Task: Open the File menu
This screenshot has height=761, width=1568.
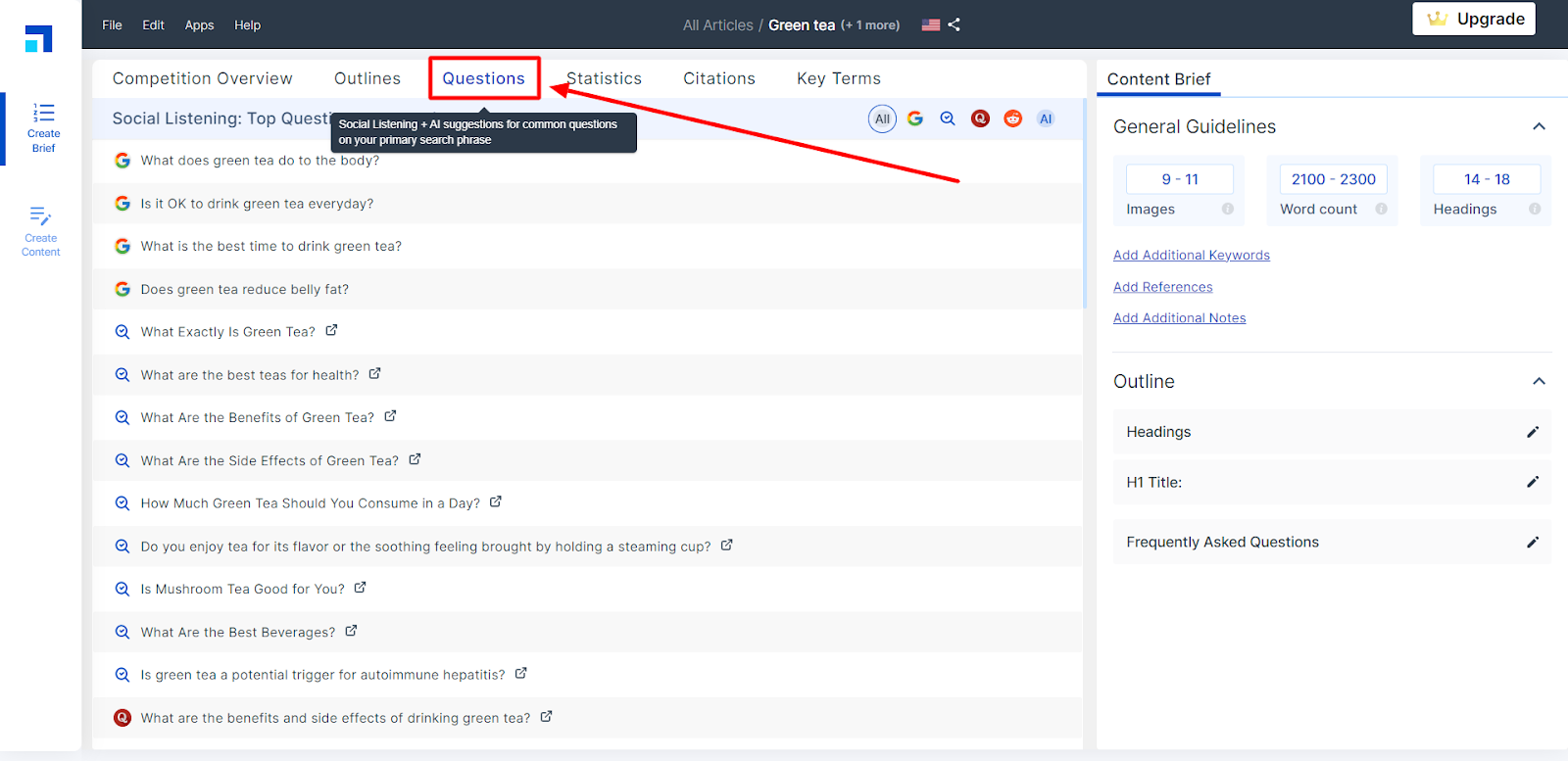Action: click(112, 24)
